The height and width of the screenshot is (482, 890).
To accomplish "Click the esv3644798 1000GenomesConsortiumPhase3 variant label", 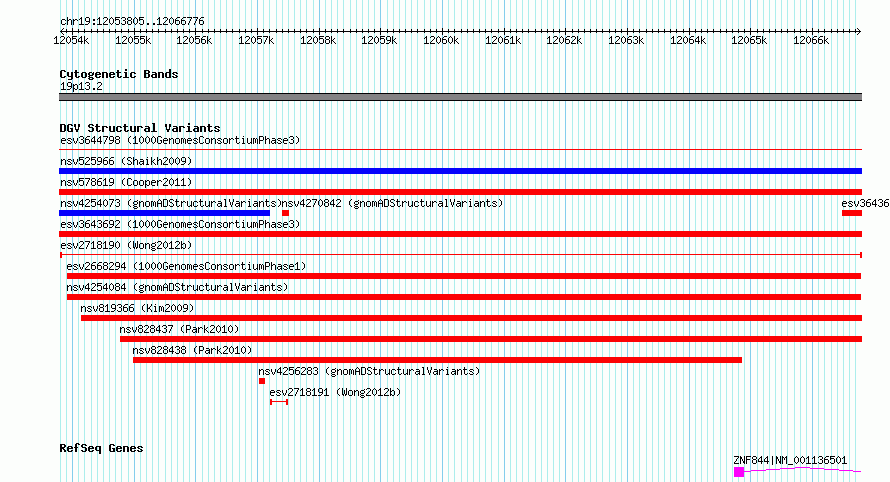I will coord(180,140).
